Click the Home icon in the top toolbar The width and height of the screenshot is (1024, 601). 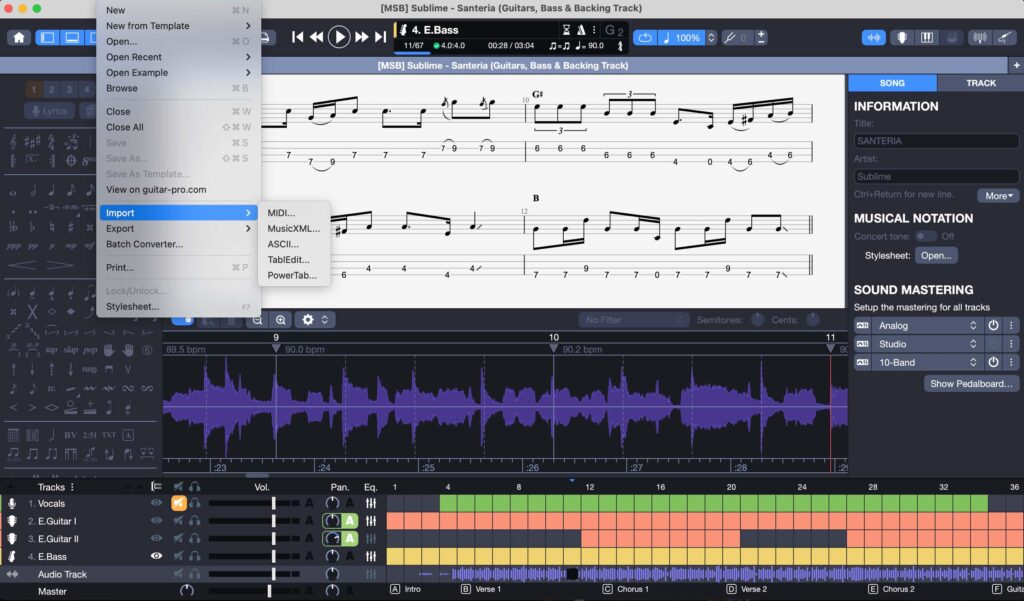pos(18,37)
